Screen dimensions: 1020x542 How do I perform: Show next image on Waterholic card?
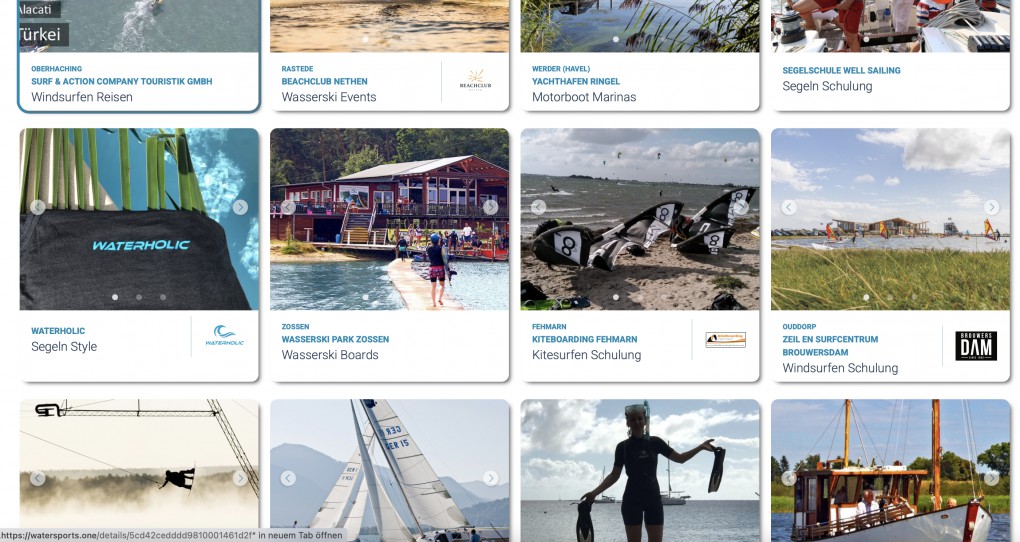click(x=240, y=207)
